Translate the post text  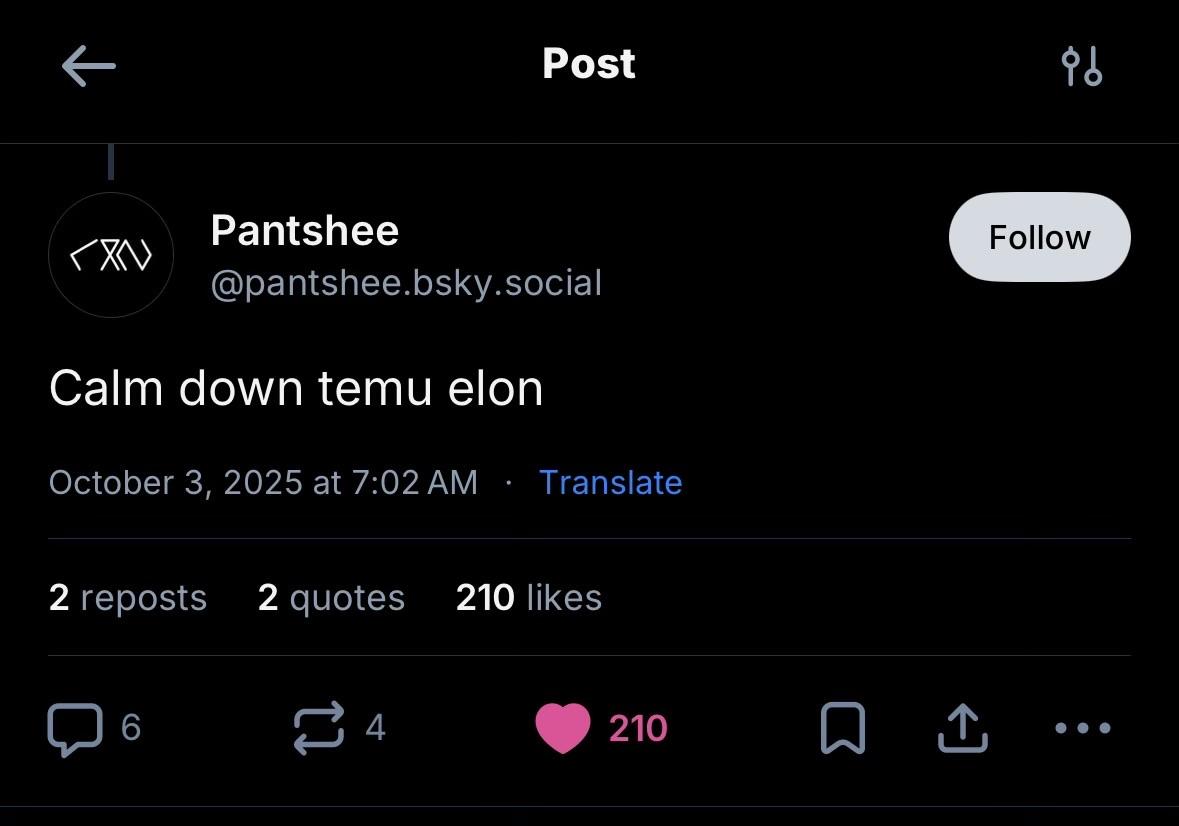tap(610, 482)
